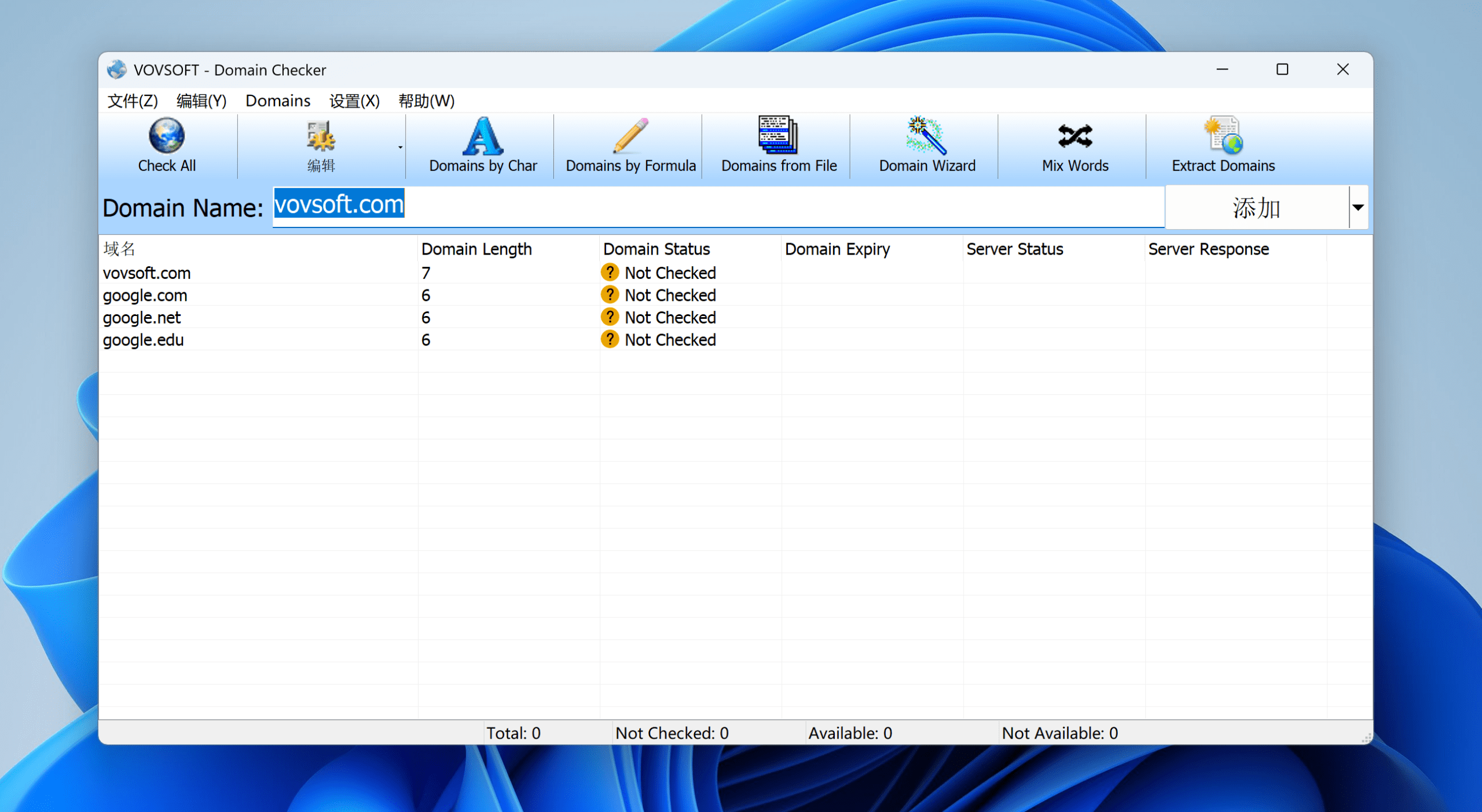The image size is (1482, 812).
Task: Click in the Domain Name input field
Action: [x=718, y=206]
